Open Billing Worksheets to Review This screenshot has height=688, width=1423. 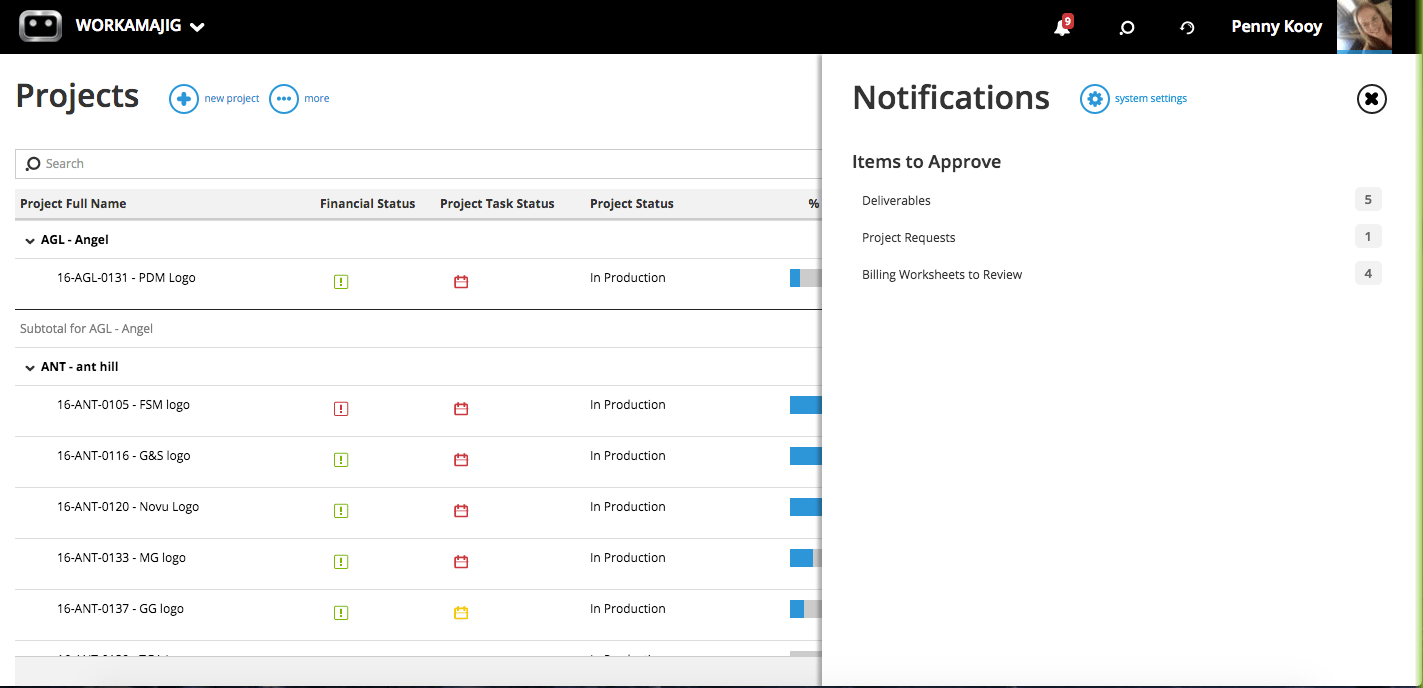(x=941, y=274)
